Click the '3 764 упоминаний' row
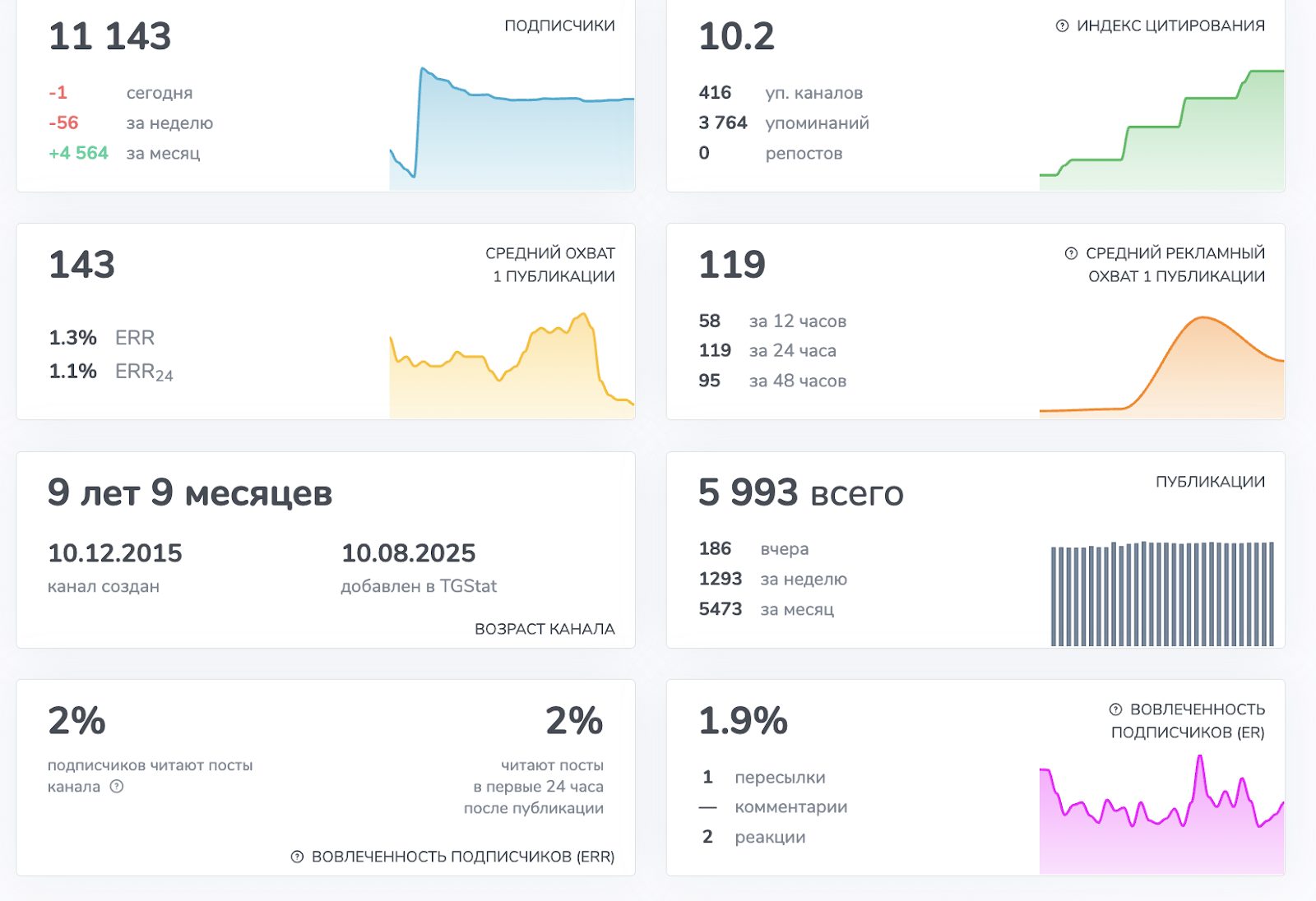 [x=783, y=123]
